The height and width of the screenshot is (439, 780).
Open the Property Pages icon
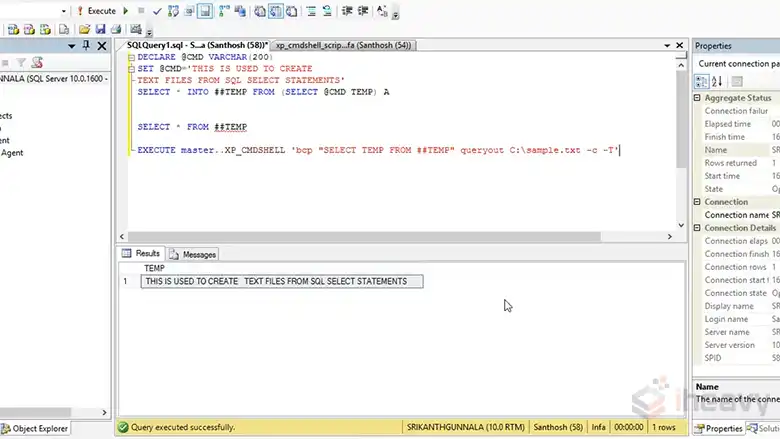(x=737, y=81)
